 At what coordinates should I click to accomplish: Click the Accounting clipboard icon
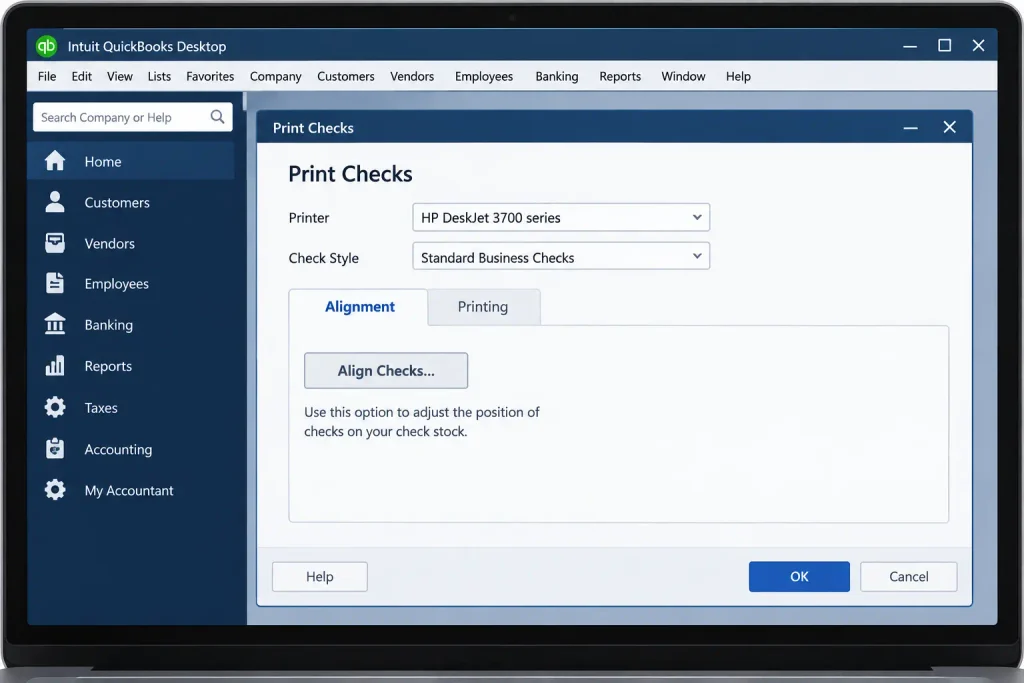coord(55,449)
